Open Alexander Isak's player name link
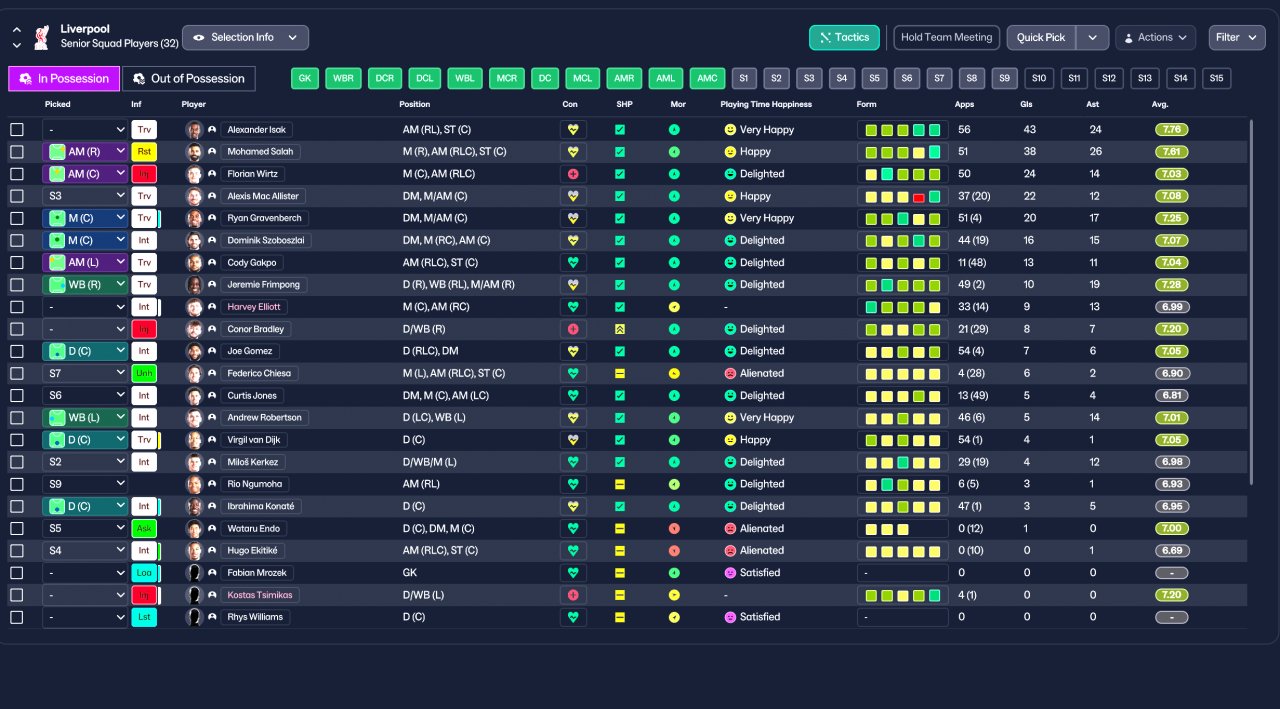The width and height of the screenshot is (1280, 709). coord(256,130)
